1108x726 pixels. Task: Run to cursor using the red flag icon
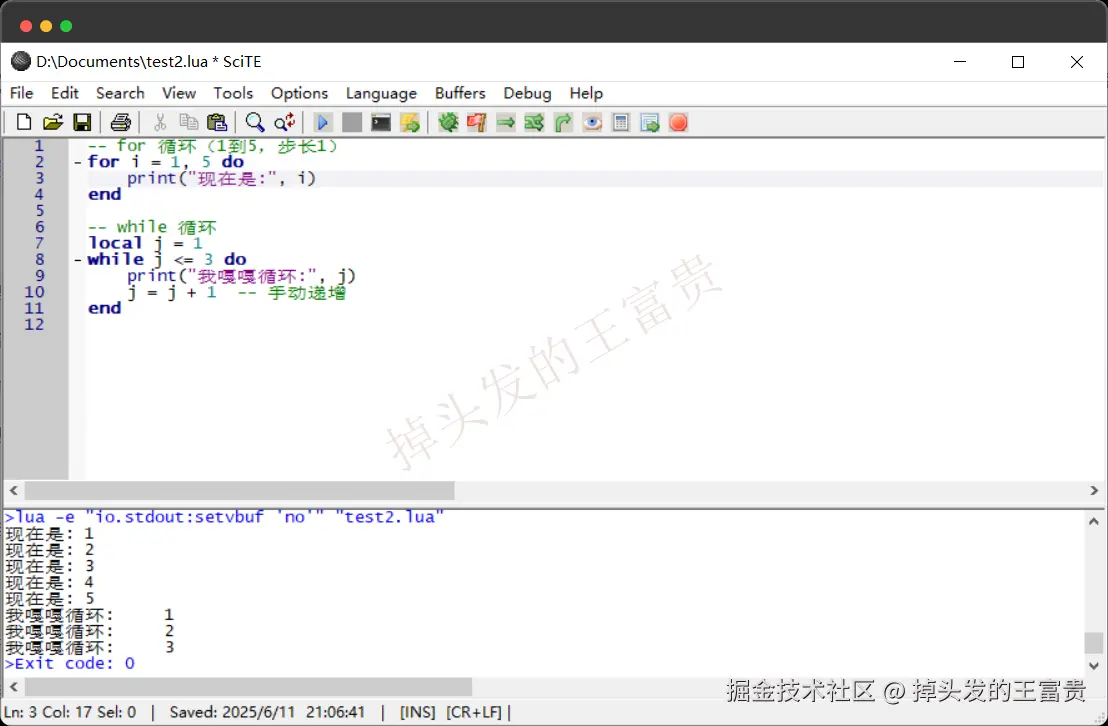[477, 122]
